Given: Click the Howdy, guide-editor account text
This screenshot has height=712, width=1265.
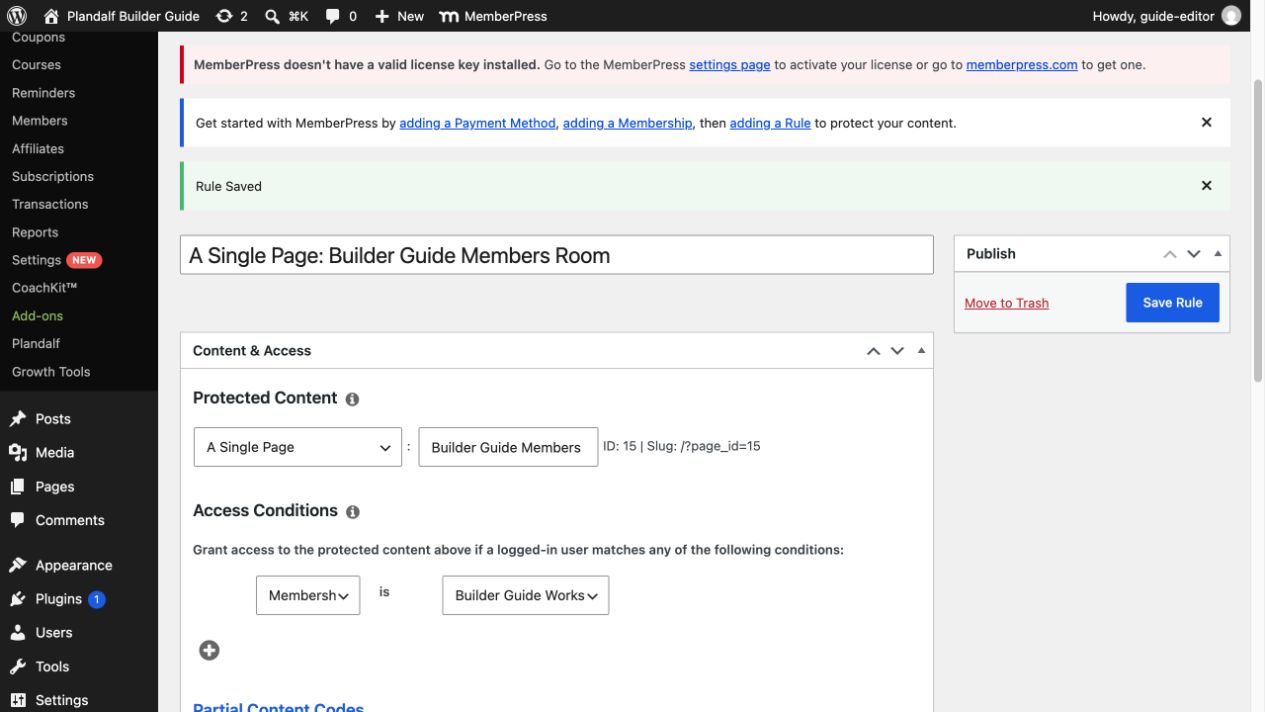Looking at the screenshot, I should point(1153,16).
